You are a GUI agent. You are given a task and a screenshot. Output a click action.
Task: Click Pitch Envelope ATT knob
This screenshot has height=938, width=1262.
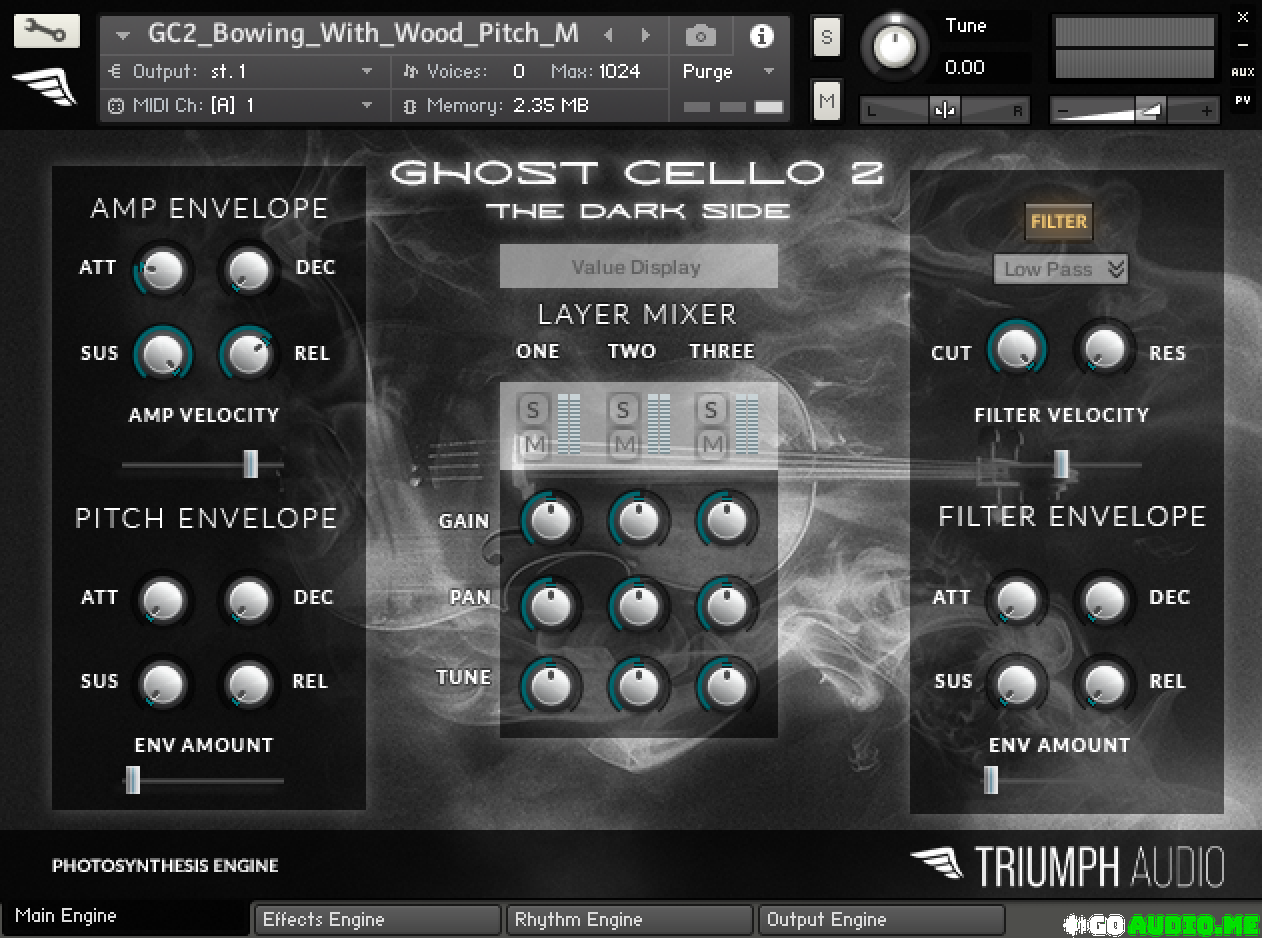click(162, 599)
